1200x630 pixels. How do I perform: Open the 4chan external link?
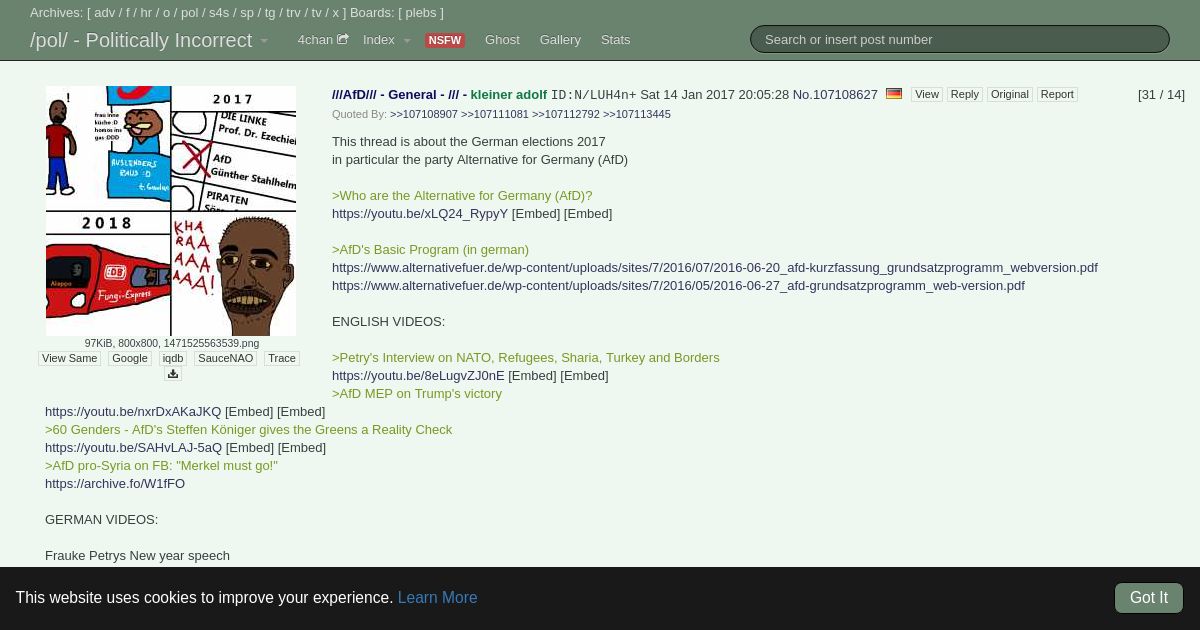pos(322,40)
